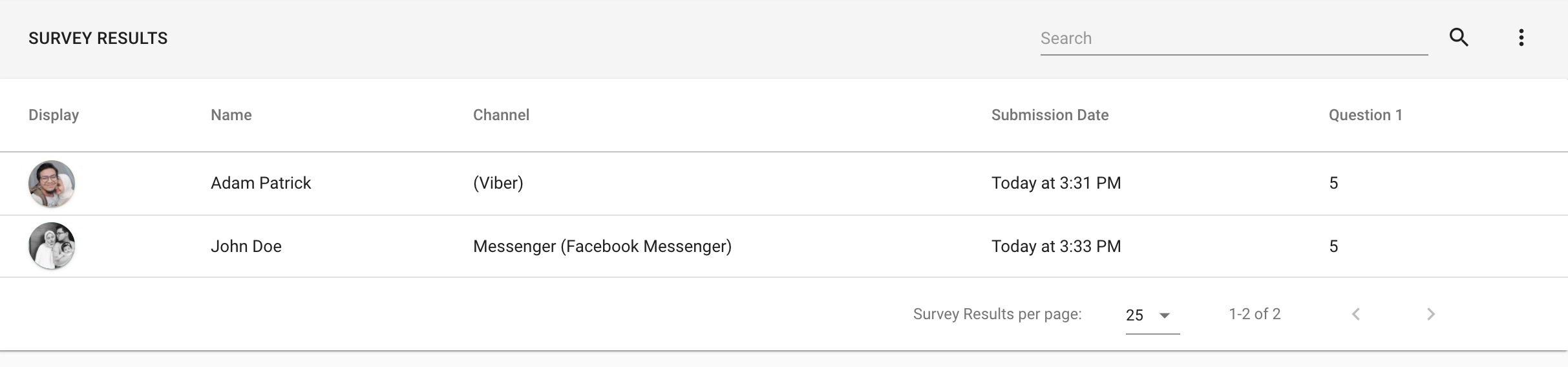Sort by Submission Date column header
The width and height of the screenshot is (1568, 367).
click(x=1050, y=115)
